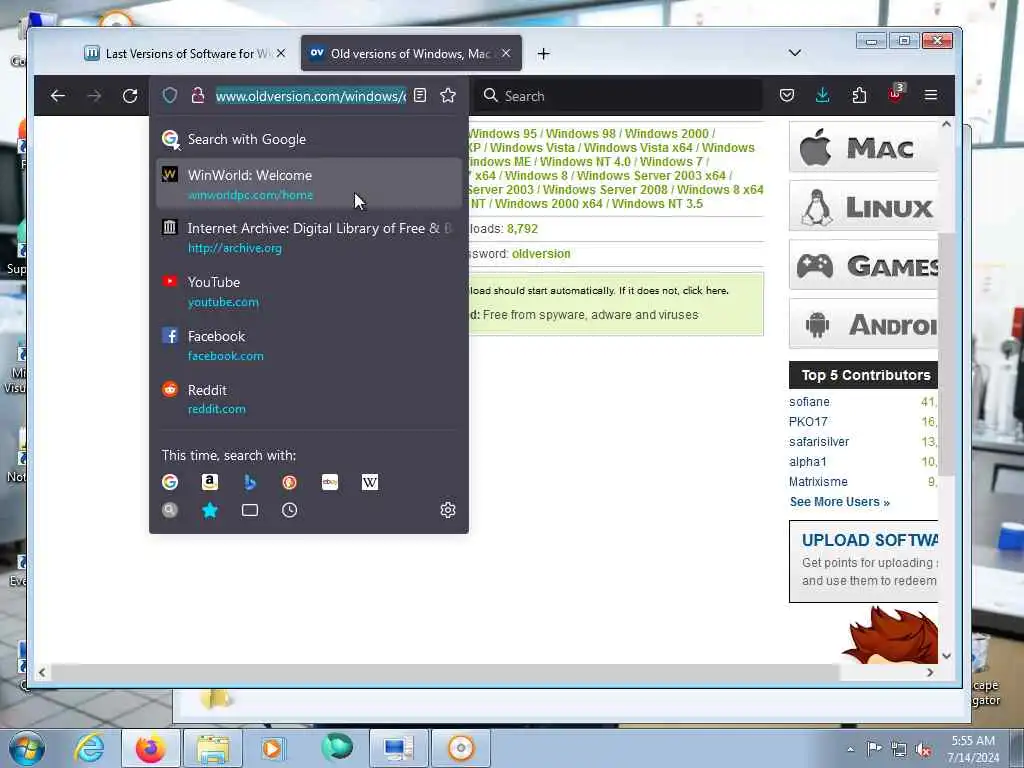
Task: Search this time with DuckDuckGo icon
Action: coord(289,482)
